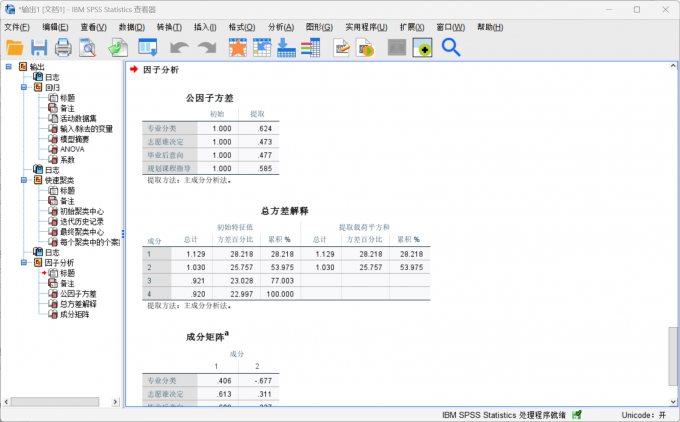This screenshot has width=680, height=422.
Task: Collapse the root 输出 tree node
Action: click(x=9, y=67)
